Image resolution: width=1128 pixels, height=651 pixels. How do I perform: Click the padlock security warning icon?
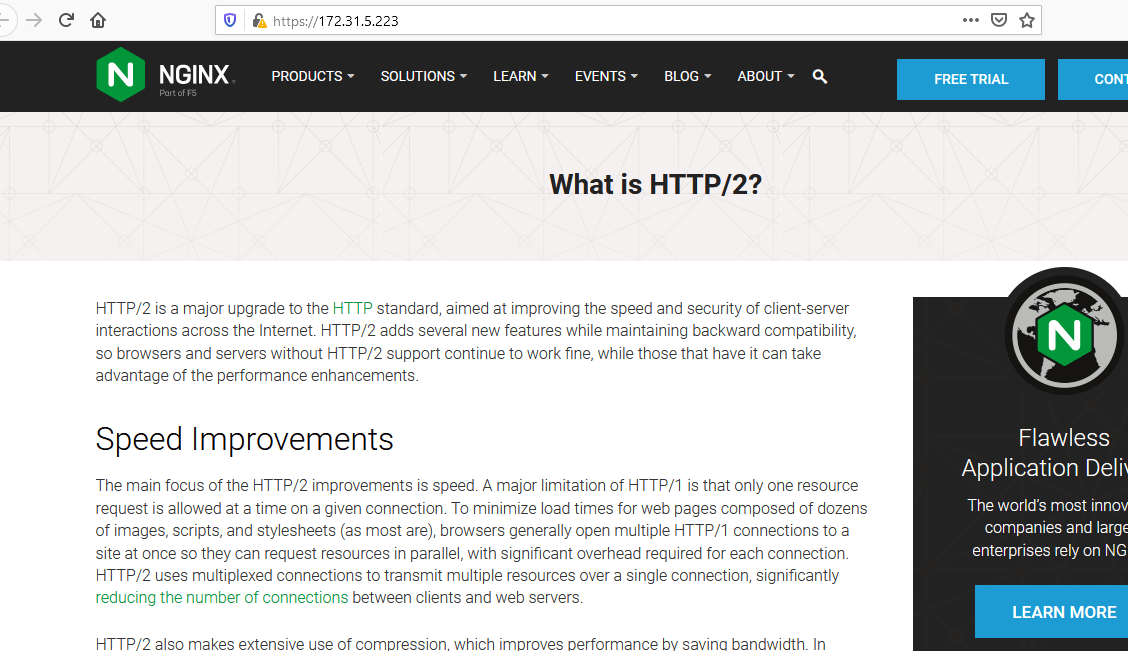pos(259,20)
